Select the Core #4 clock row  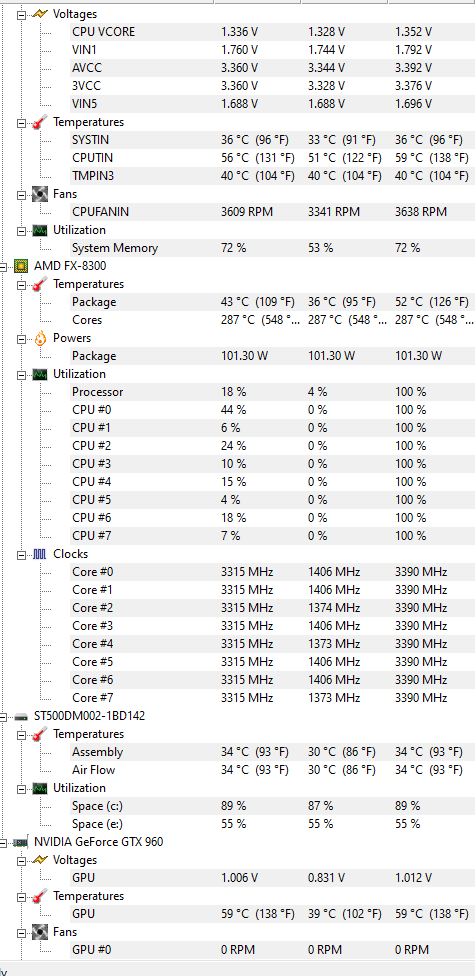tap(272, 644)
